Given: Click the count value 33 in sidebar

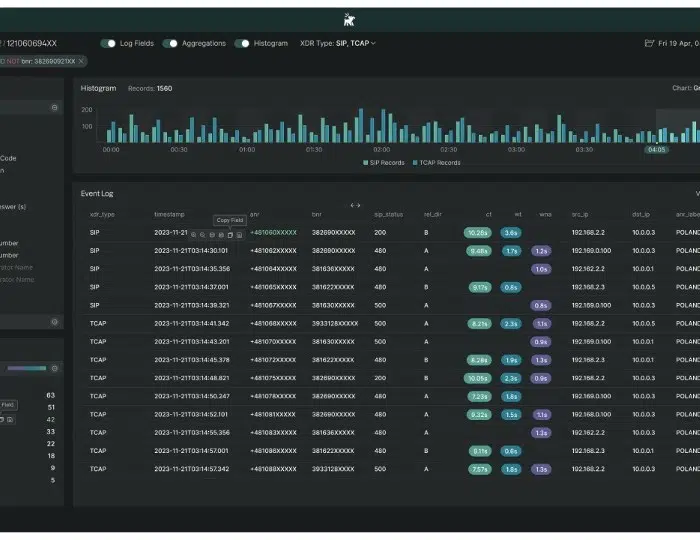Looking at the screenshot, I should coord(50,432).
